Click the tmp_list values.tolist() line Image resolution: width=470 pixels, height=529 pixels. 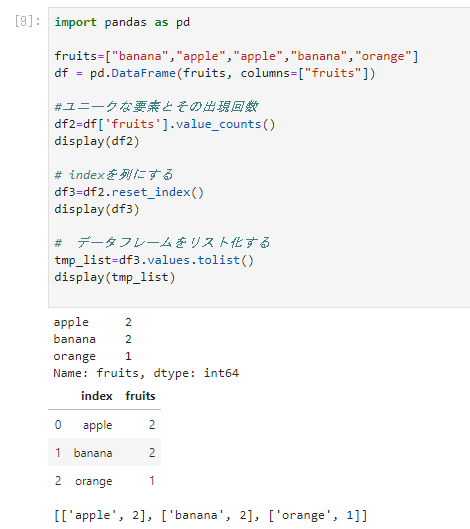pos(154,260)
